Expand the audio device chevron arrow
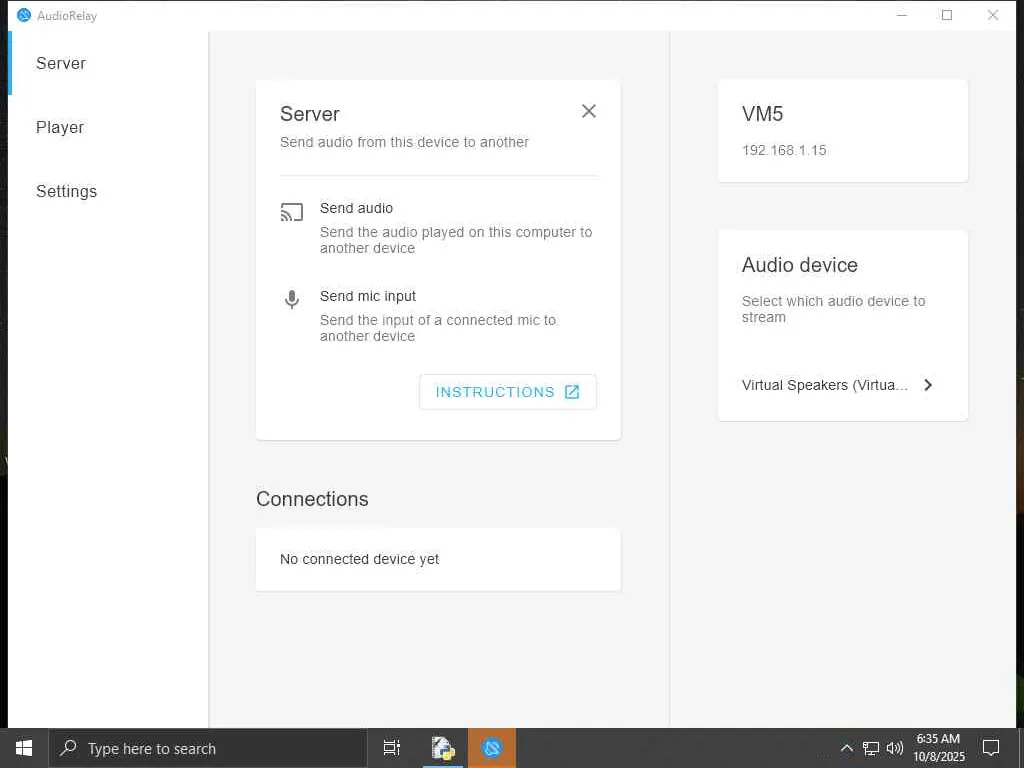The width and height of the screenshot is (1024, 768). (x=928, y=385)
